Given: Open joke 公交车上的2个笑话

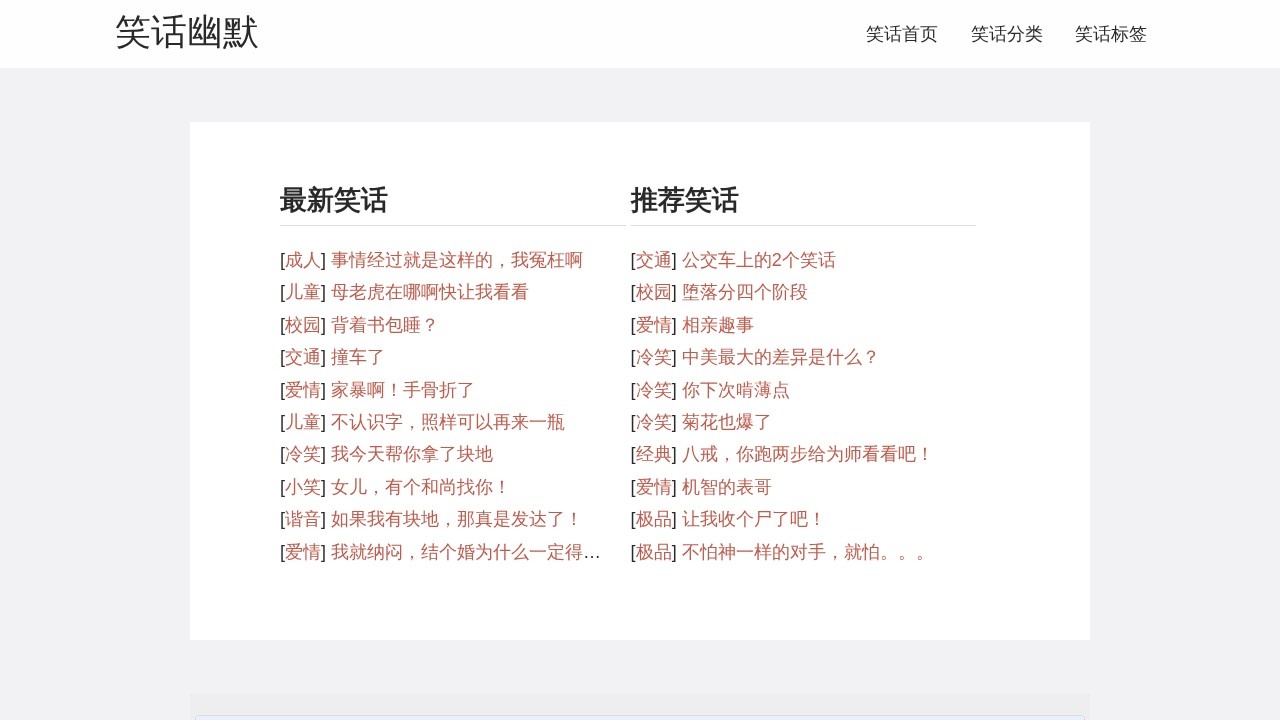Looking at the screenshot, I should coord(759,260).
